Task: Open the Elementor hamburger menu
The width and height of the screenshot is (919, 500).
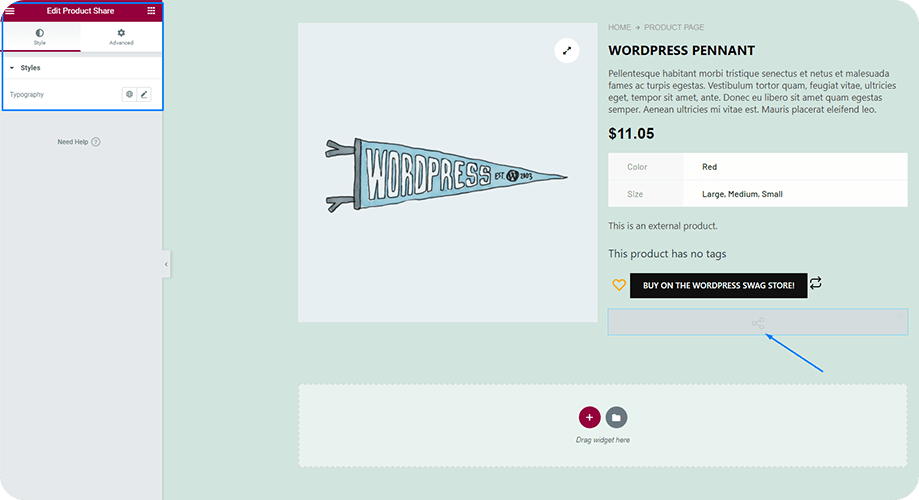Action: click(10, 11)
